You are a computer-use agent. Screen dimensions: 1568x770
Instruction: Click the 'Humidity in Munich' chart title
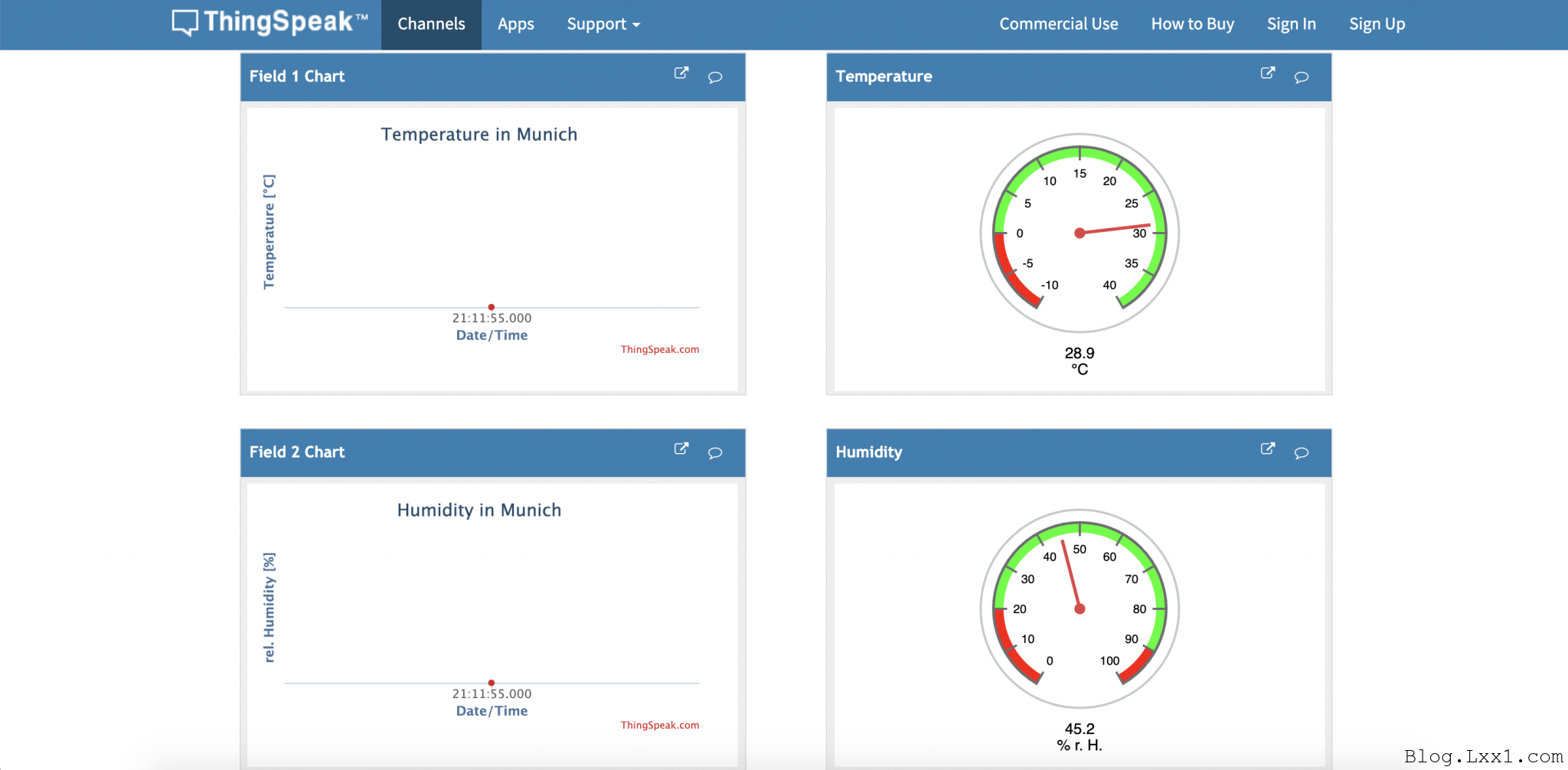479,510
